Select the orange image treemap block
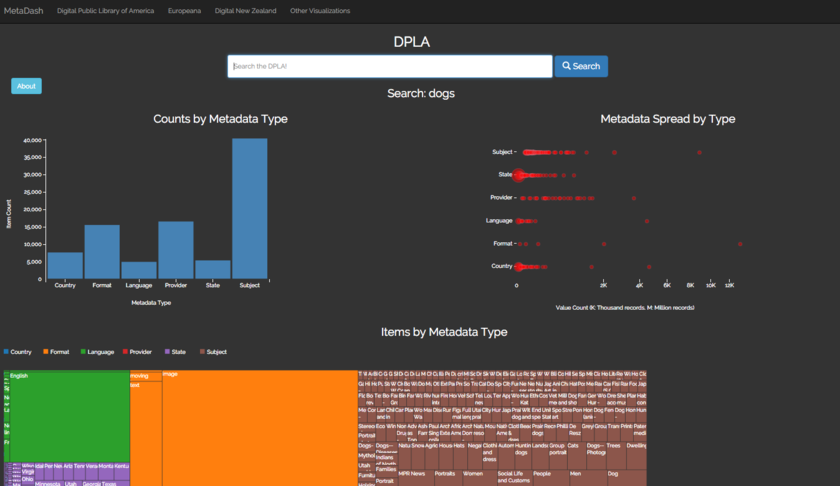The height and width of the screenshot is (486, 840). pos(260,428)
